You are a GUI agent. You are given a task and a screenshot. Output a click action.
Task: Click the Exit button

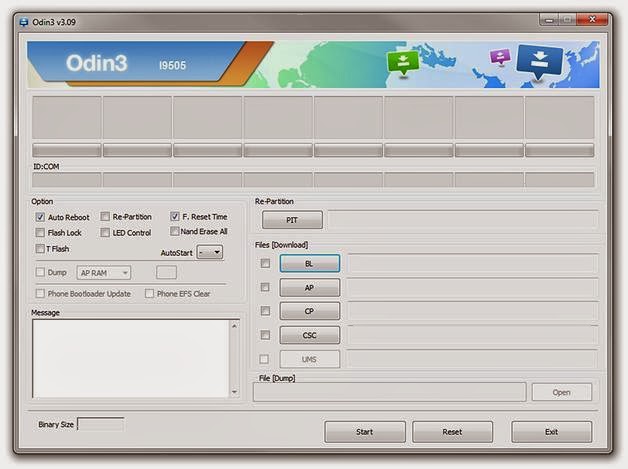click(x=552, y=432)
